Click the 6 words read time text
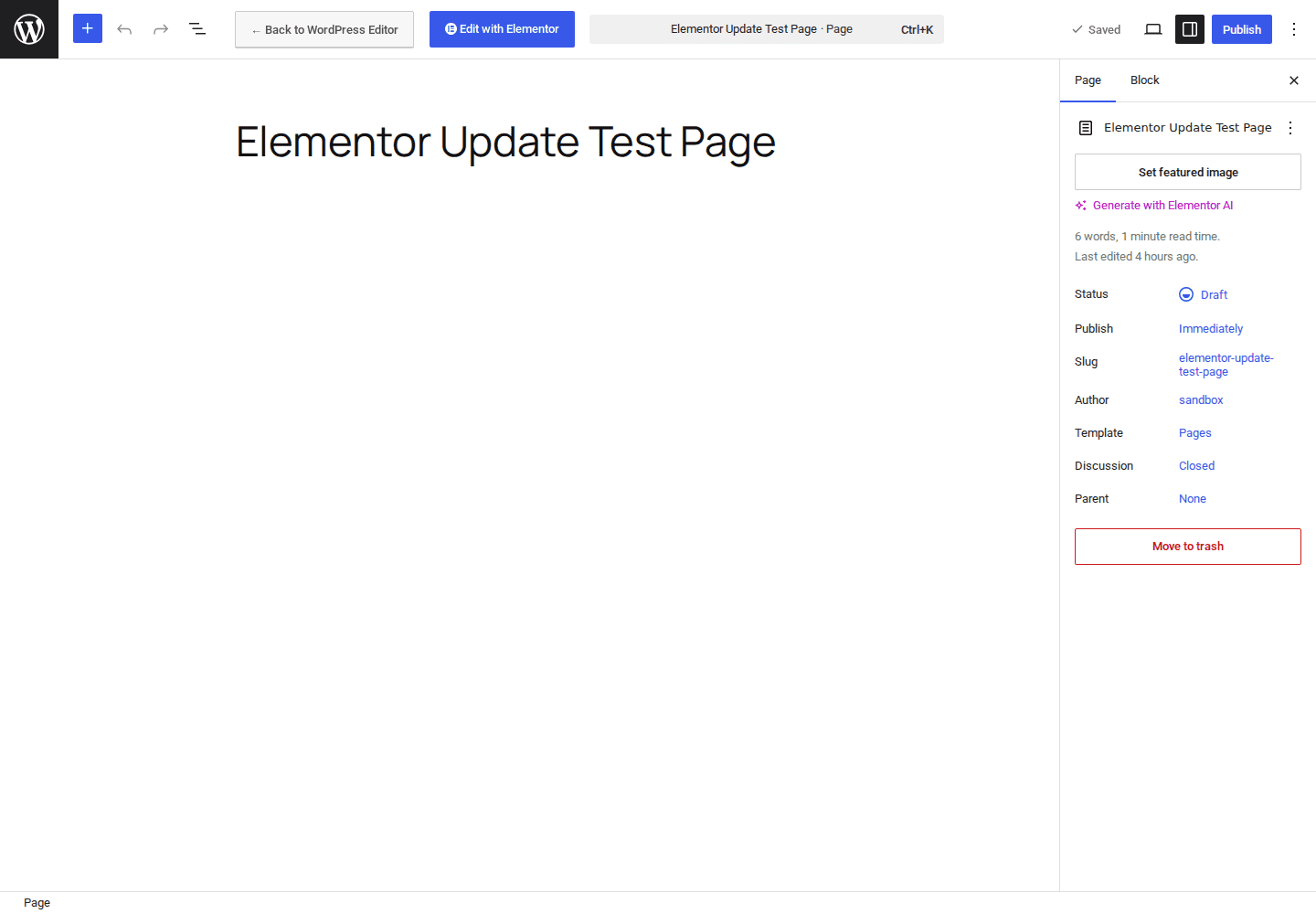Viewport: 1316px width, 914px height. tap(1147, 237)
